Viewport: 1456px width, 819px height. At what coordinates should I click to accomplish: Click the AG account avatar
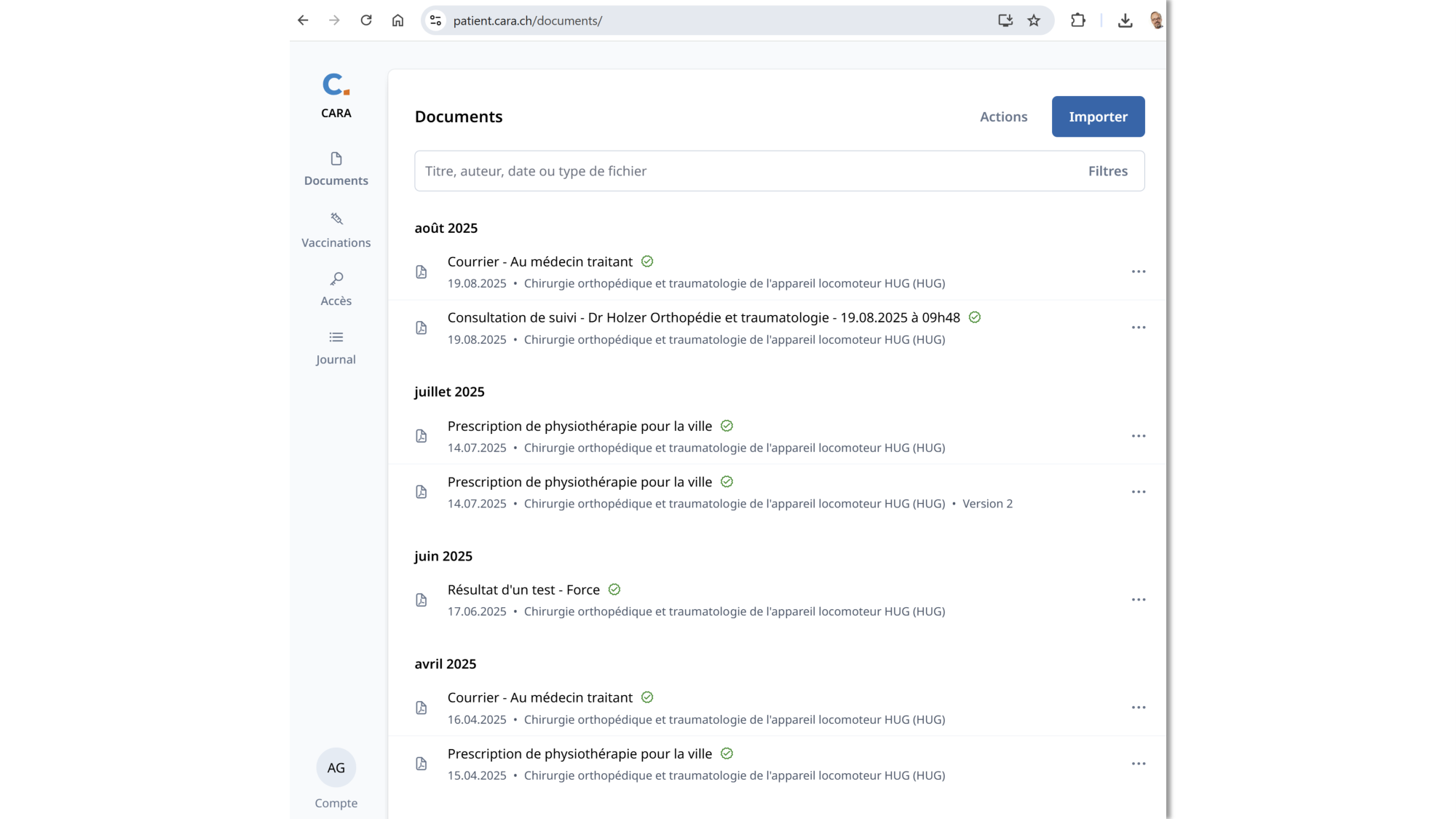[336, 767]
